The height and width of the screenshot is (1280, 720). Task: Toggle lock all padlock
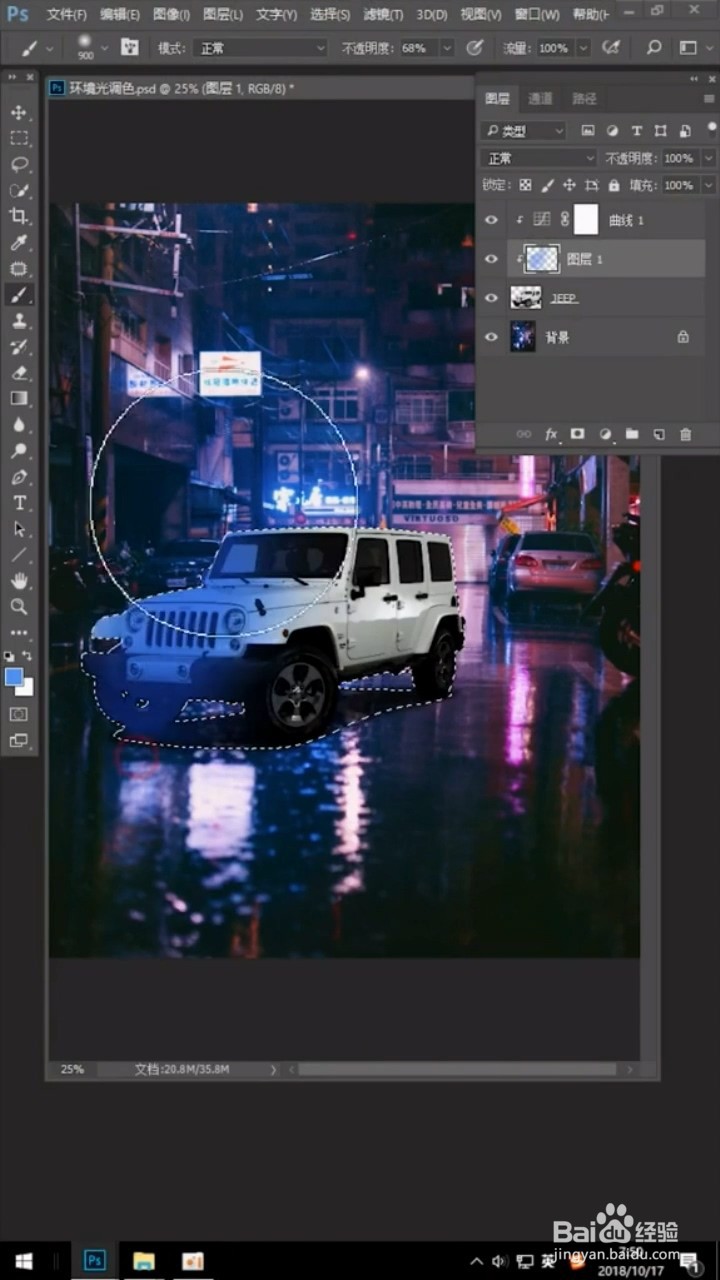[x=613, y=185]
